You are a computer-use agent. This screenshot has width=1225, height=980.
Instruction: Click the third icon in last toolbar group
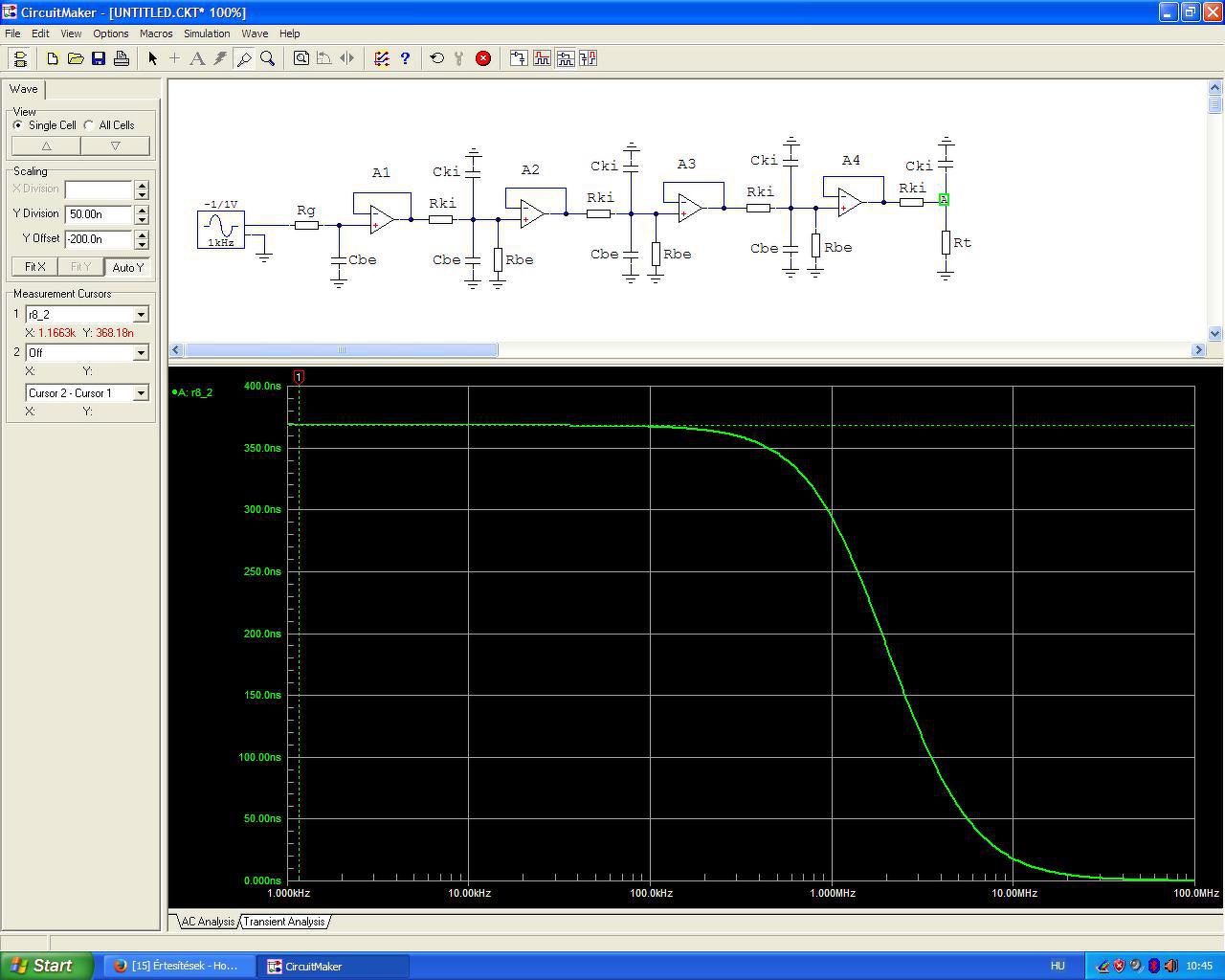pyautogui.click(x=565, y=58)
